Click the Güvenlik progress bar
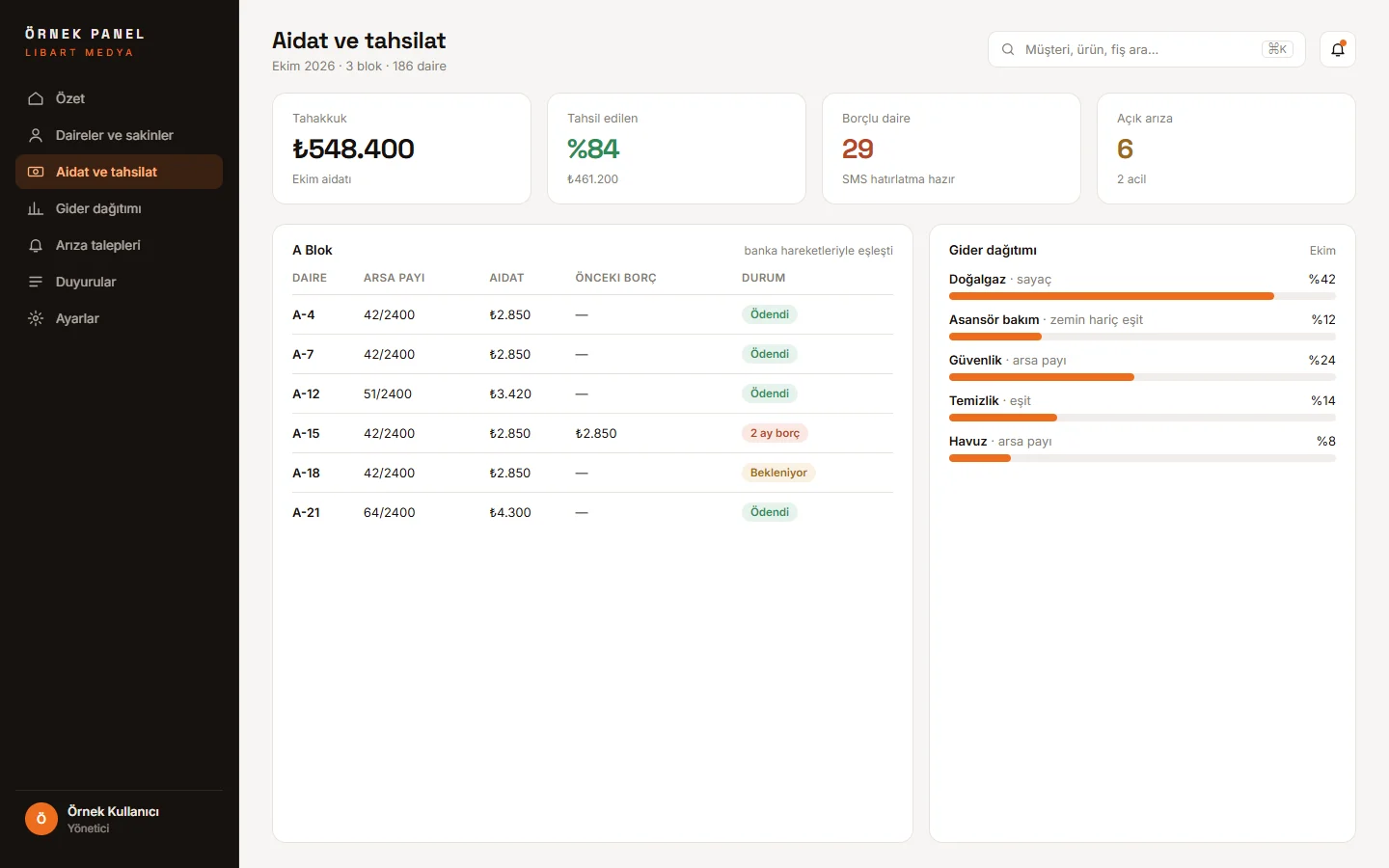 pos(1142,377)
